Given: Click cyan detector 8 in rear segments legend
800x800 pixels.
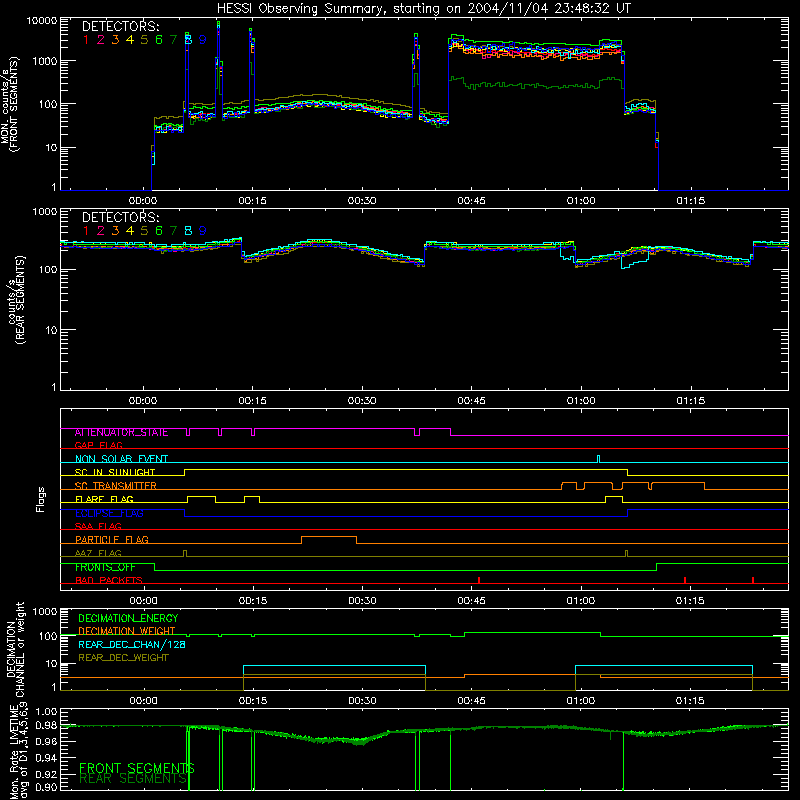Looking at the screenshot, I should click(x=188, y=231).
